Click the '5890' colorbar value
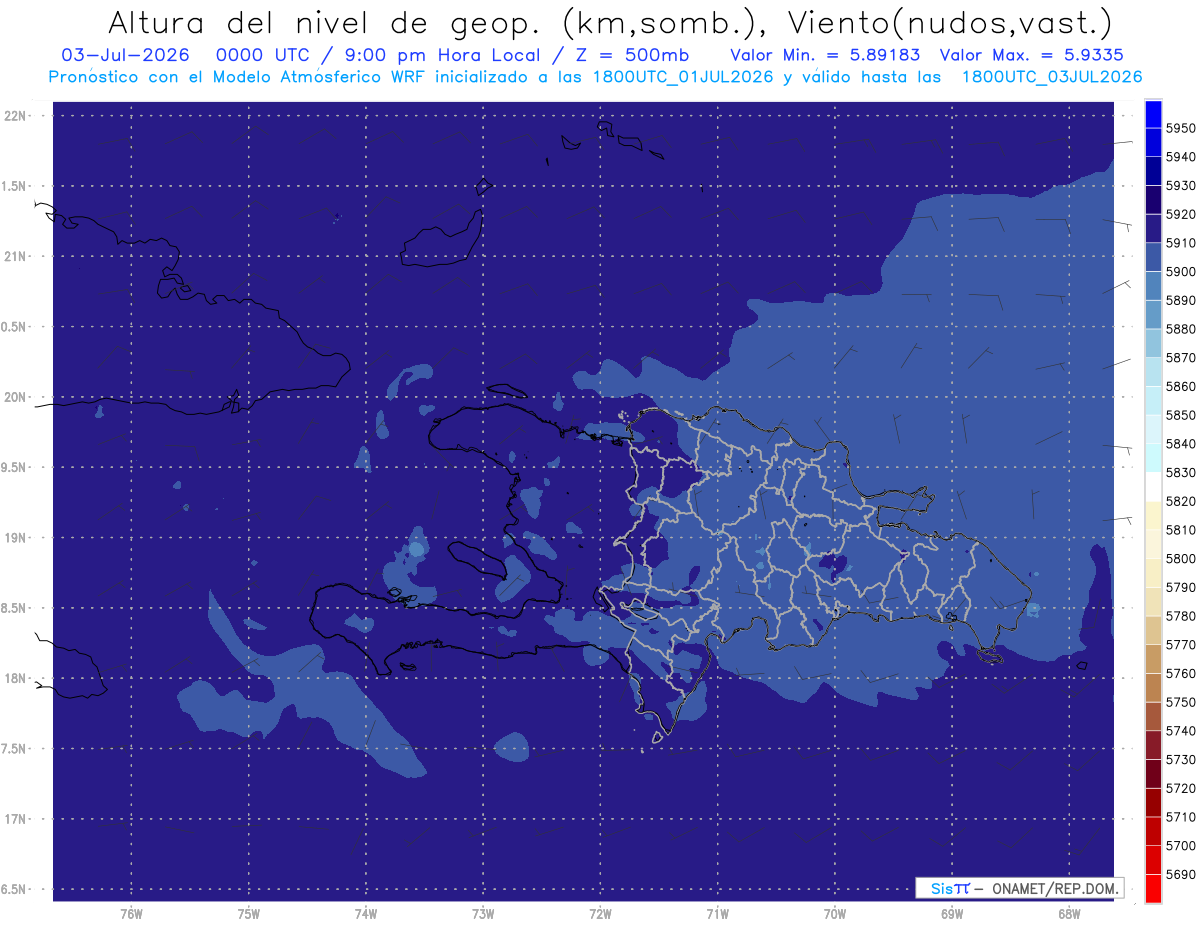Viewport: 1200px width, 927px height. 1181,300
